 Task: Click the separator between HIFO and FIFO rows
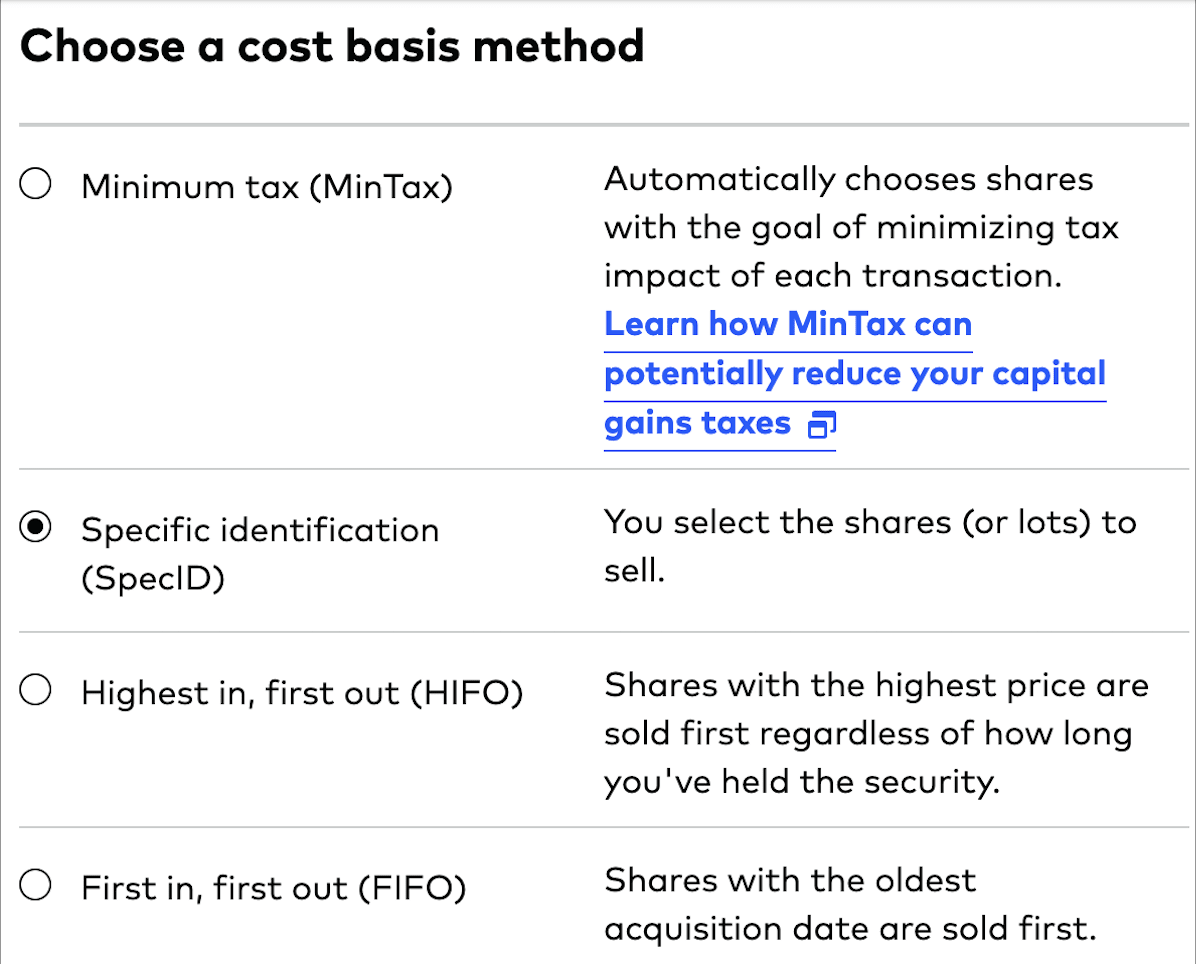click(x=600, y=827)
